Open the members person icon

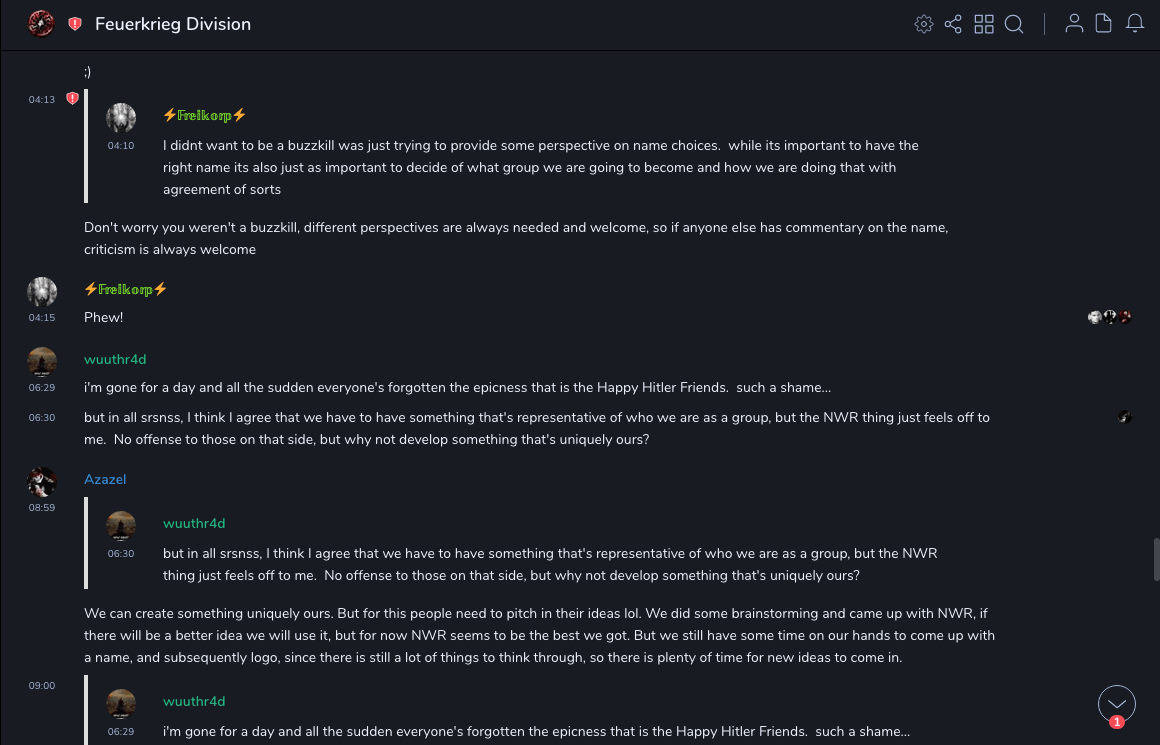1074,24
